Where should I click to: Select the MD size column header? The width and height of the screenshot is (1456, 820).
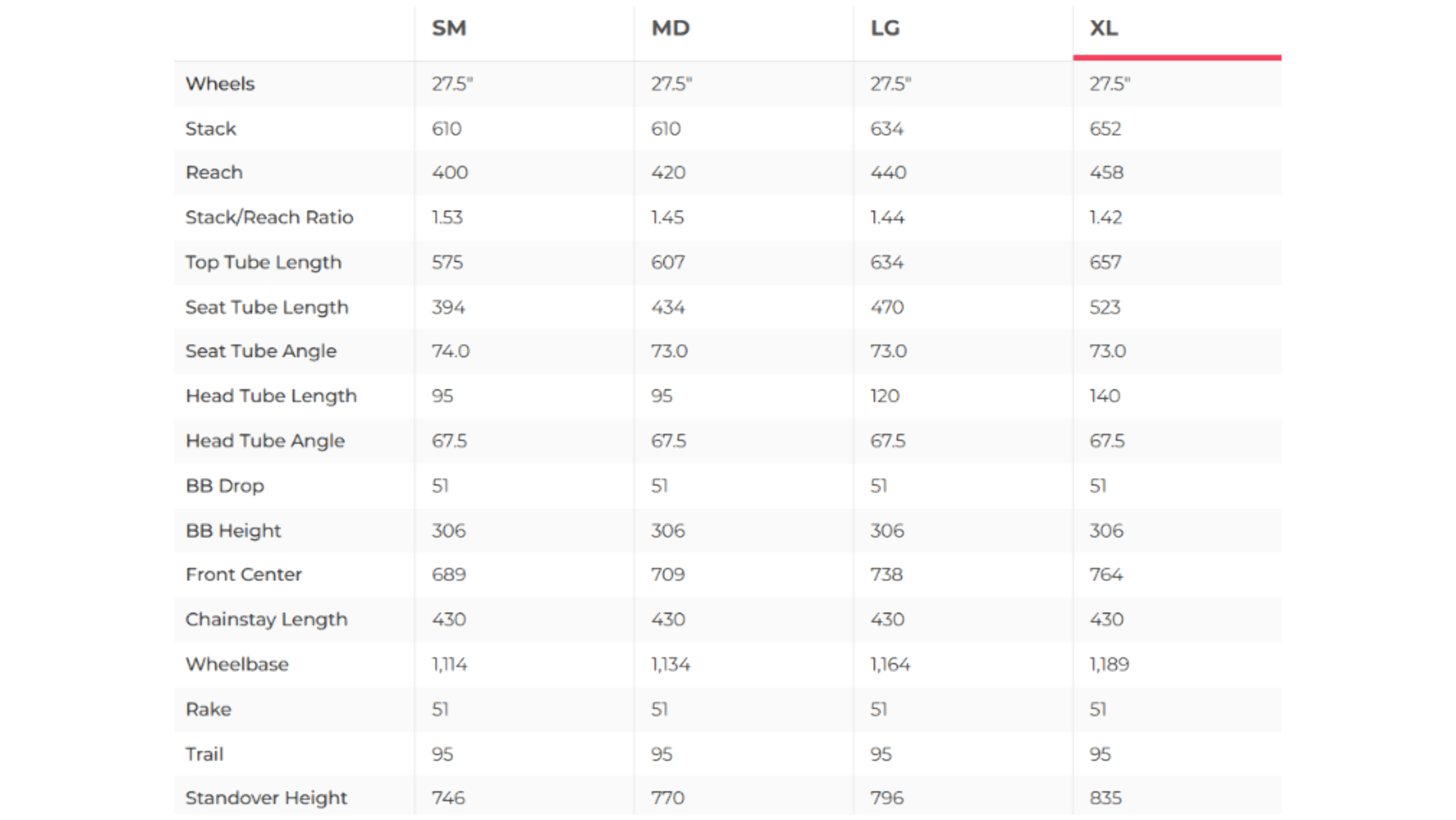(x=670, y=28)
